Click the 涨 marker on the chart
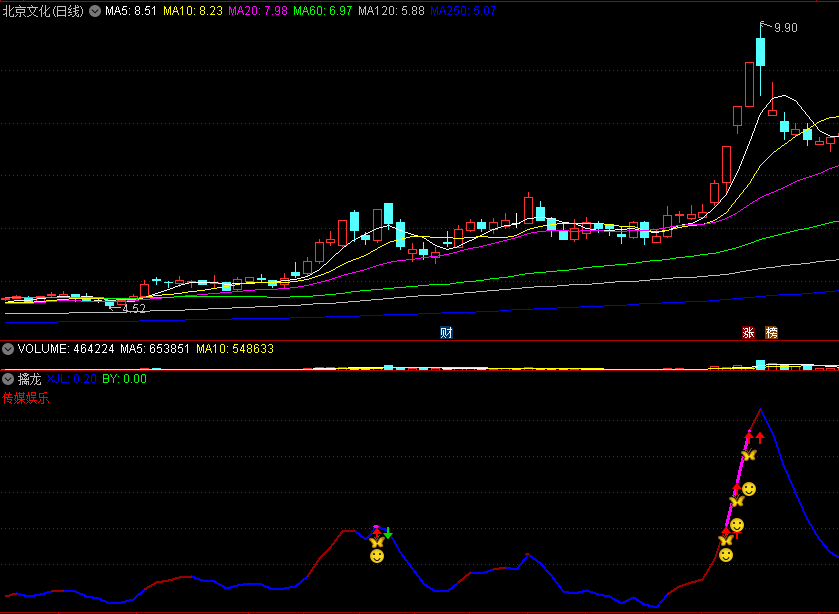Screen dimensions: 839x614 coord(748,332)
